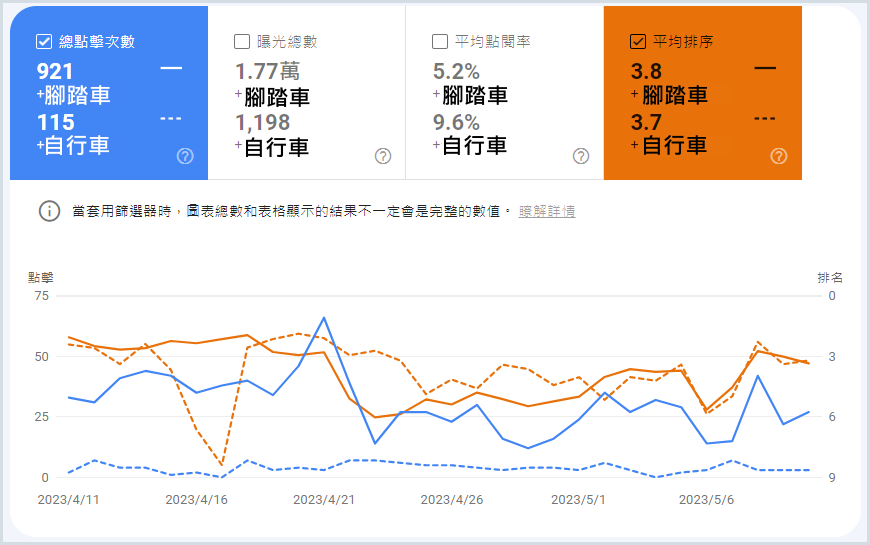Image resolution: width=870 pixels, height=545 pixels.
Task: Click solid line marker in 總點擊次數 card
Action: [x=171, y=68]
